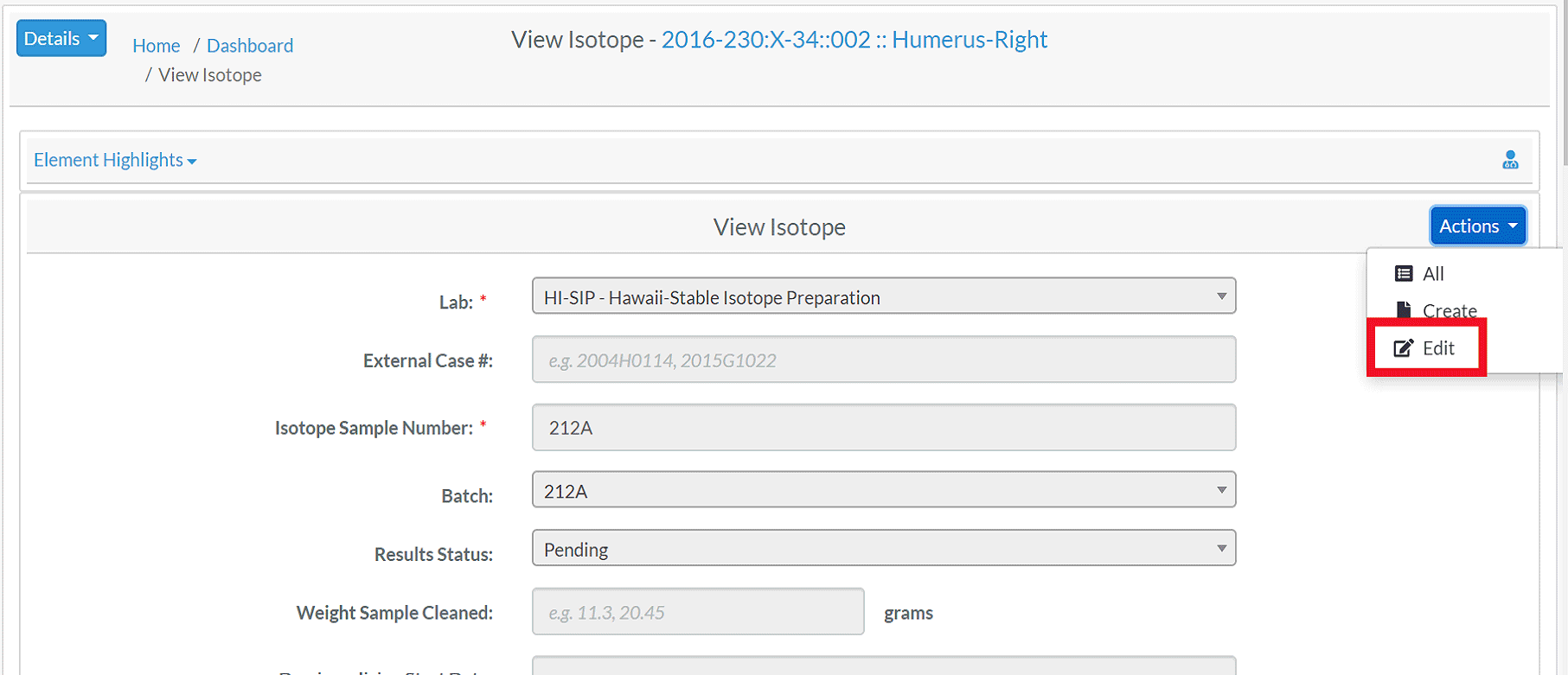Click the Isotope Sample Number field
This screenshot has height=675, width=1568.
tap(884, 427)
